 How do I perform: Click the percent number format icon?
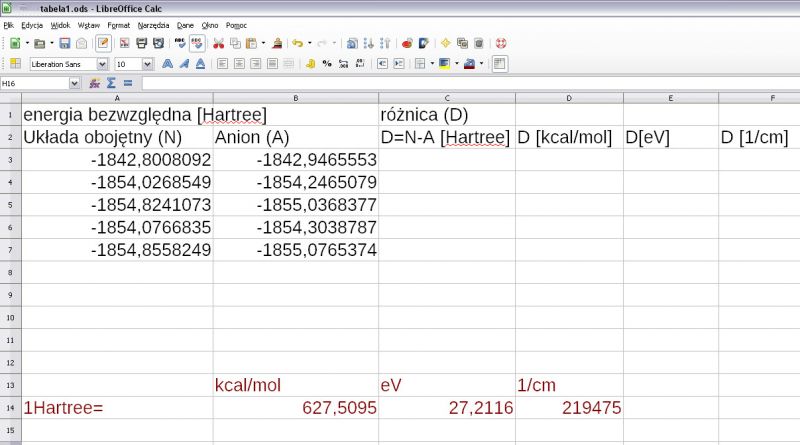(328, 63)
